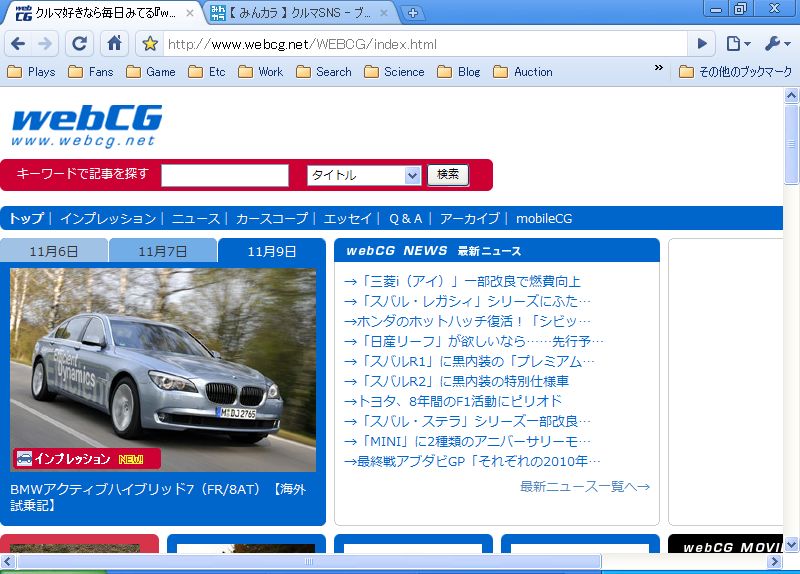The height and width of the screenshot is (574, 800).
Task: Open インプレッション in navigation bar
Action: [108, 218]
